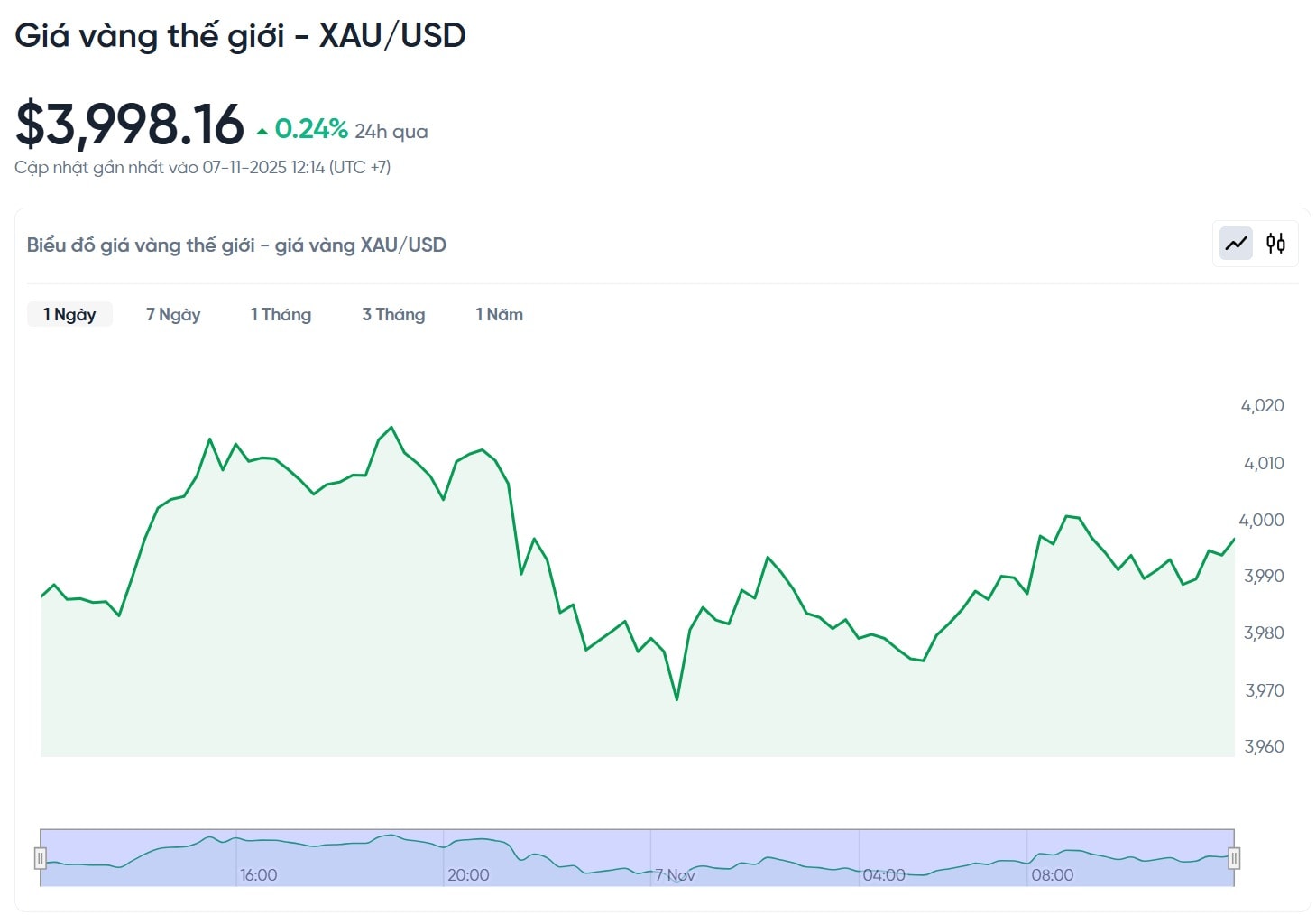Switch to the line chart view

point(1236,243)
